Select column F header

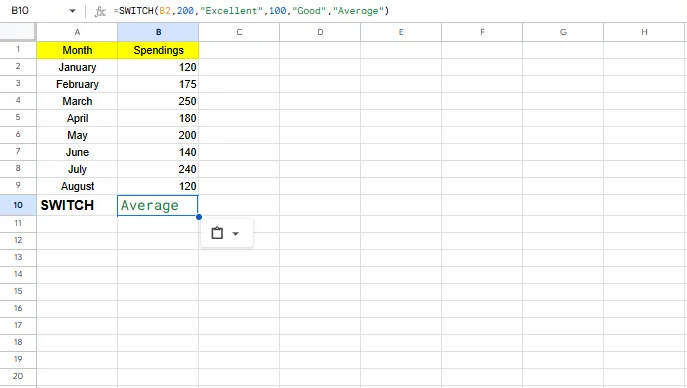(482, 32)
